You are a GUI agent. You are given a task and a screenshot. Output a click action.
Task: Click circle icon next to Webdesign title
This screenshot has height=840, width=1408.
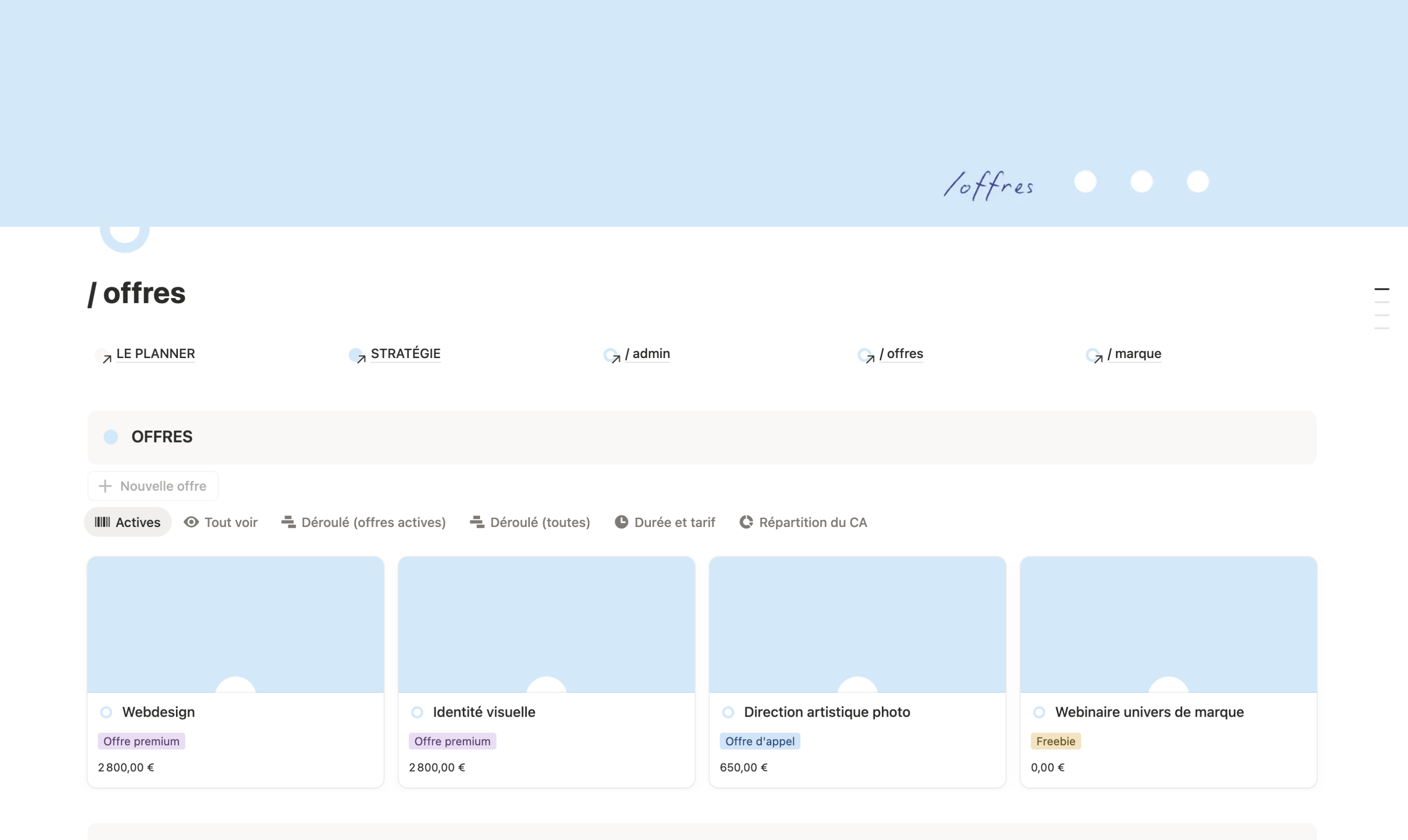107,712
